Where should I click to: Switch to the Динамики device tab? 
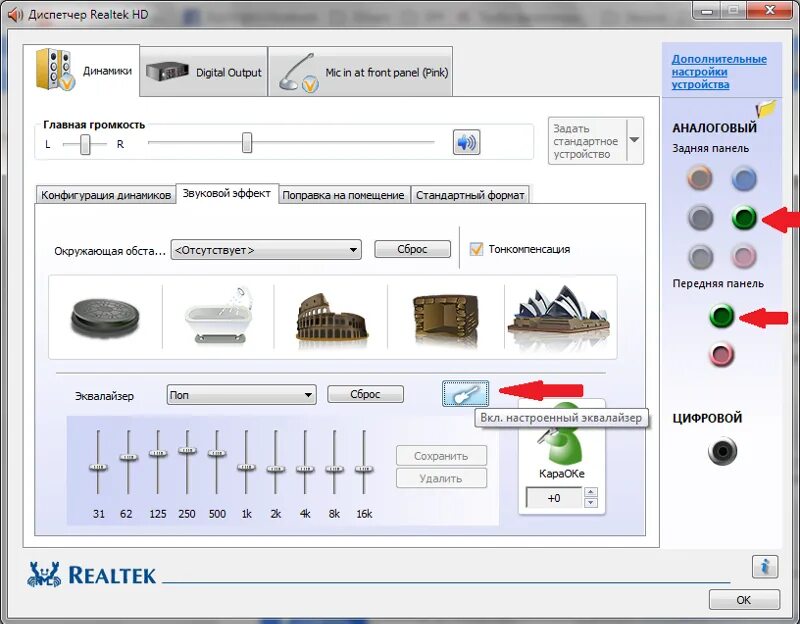click(x=84, y=70)
